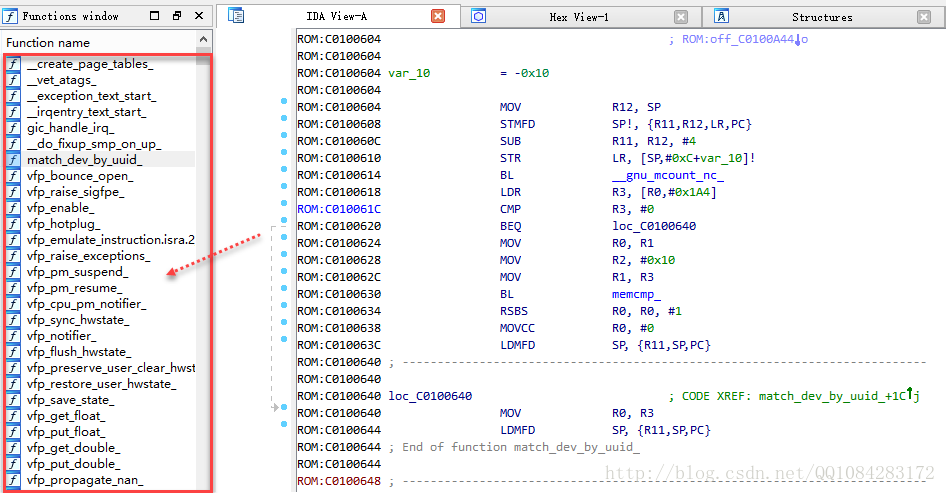Click function icon beside __create_page_tables_
The height and width of the screenshot is (493, 946).
tap(13, 64)
